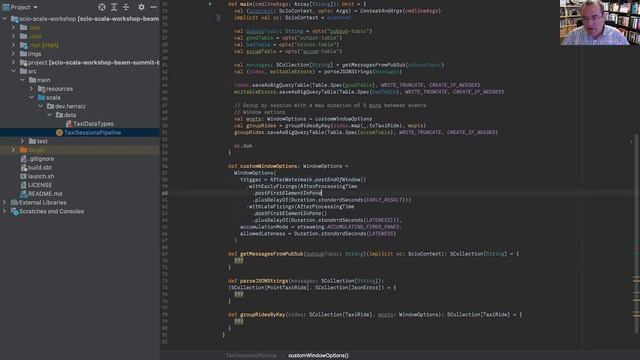
Task: Click the presenter webcam thumbnail
Action: 600,22
